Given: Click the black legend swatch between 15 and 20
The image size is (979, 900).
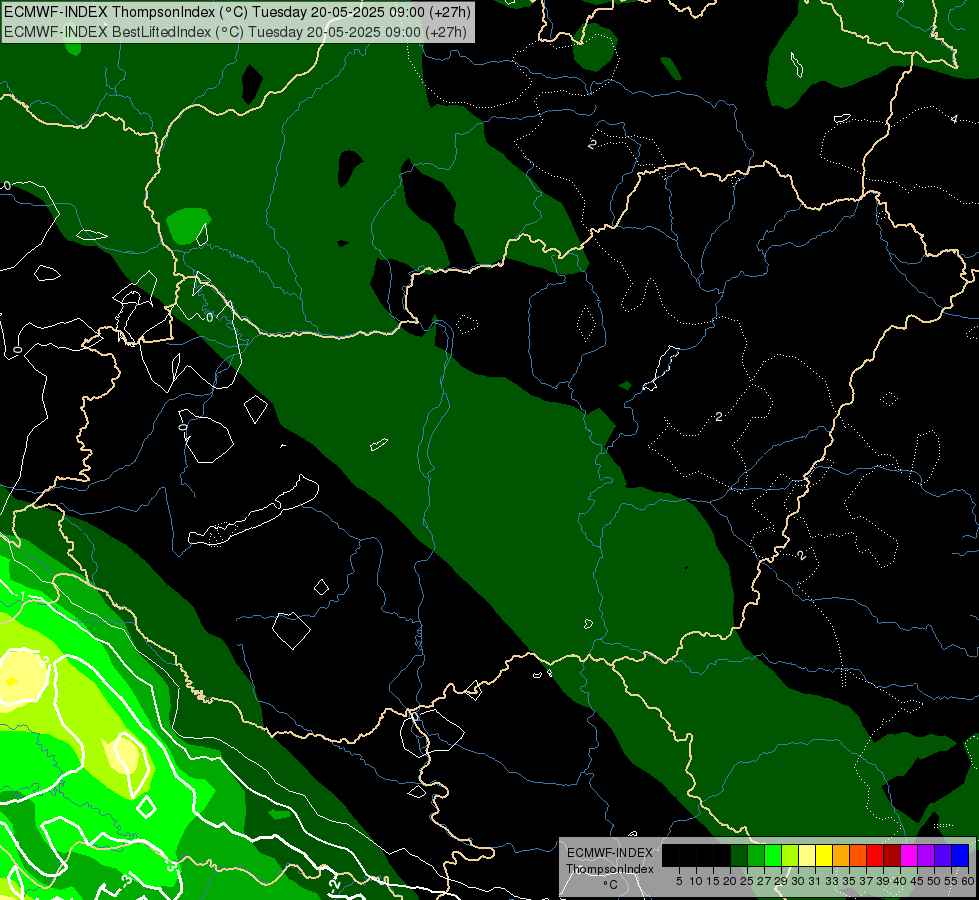Looking at the screenshot, I should pos(722,855).
